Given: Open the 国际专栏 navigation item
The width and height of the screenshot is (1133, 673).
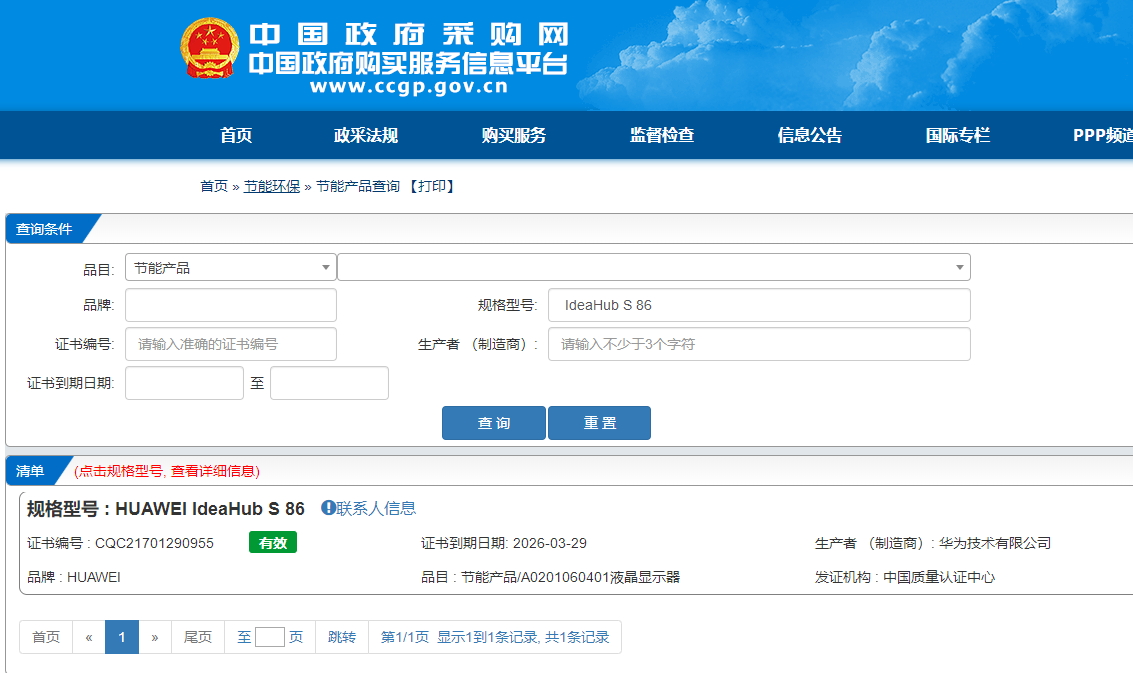Looking at the screenshot, I should pyautogui.click(x=957, y=135).
